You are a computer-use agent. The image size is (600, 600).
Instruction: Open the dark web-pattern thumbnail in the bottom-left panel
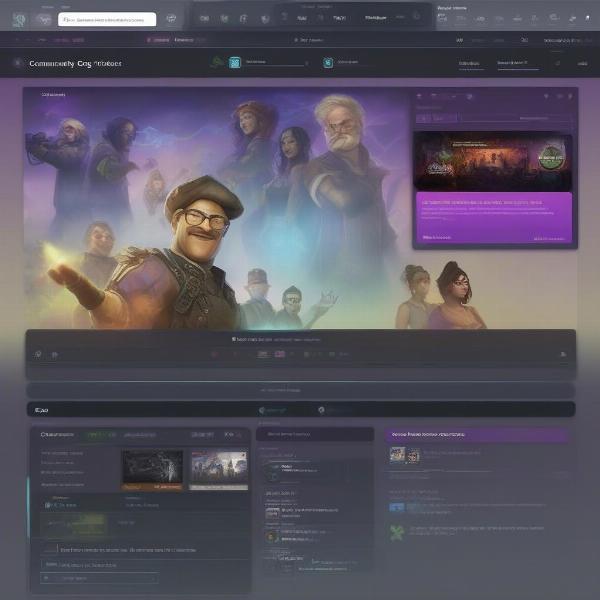[152, 470]
